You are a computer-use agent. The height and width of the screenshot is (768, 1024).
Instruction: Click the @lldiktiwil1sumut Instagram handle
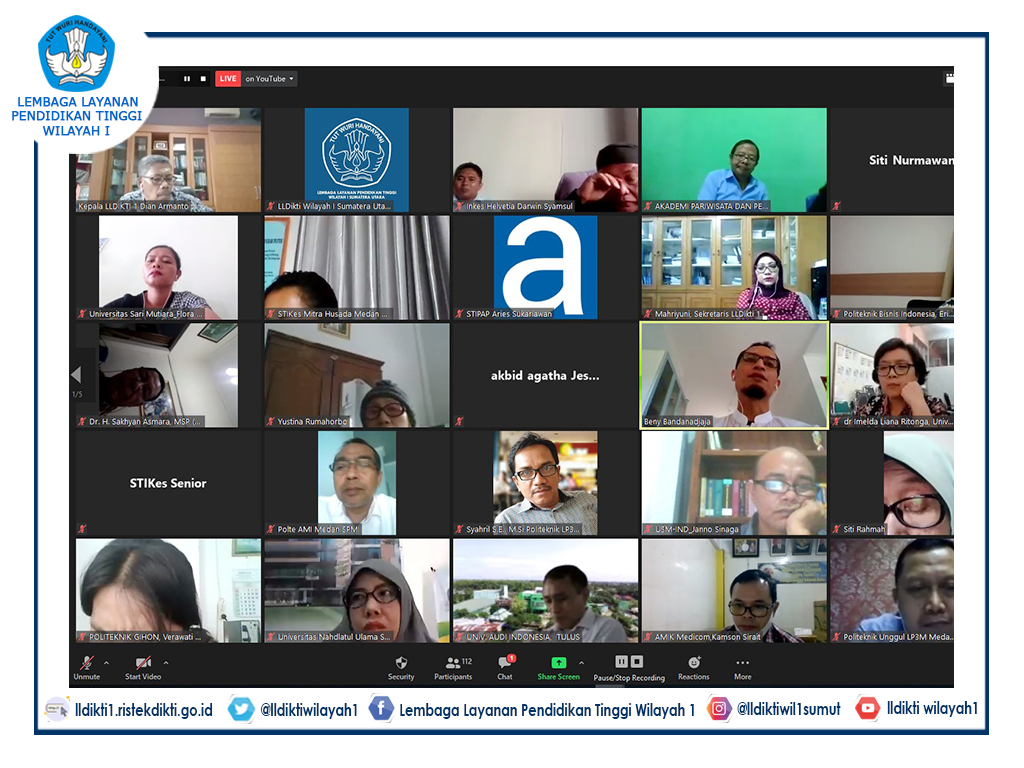click(x=789, y=709)
